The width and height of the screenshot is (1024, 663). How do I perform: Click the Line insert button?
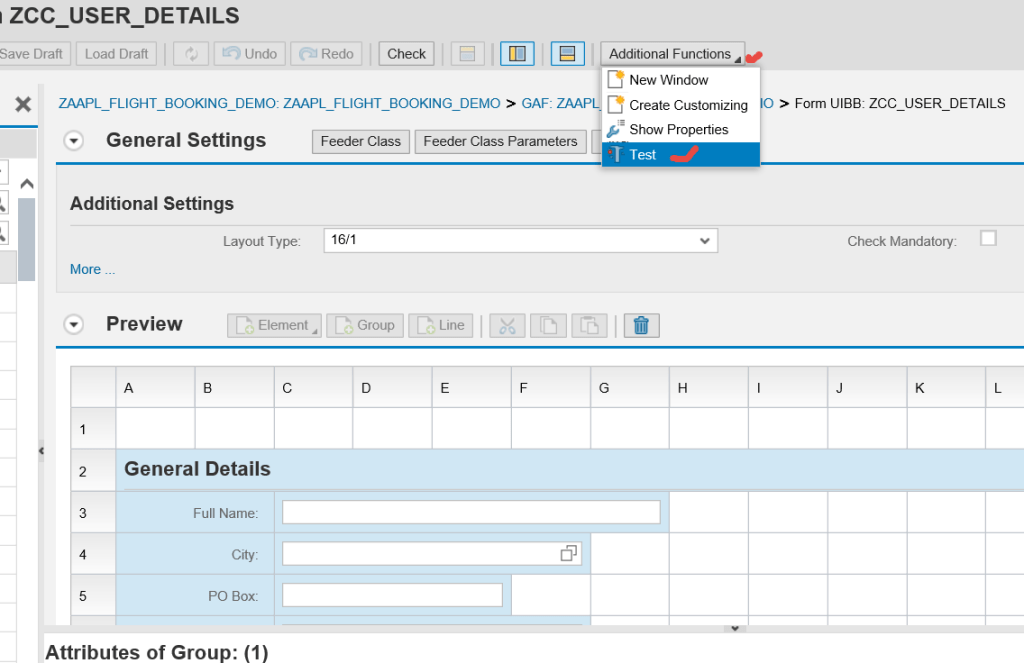[440, 325]
